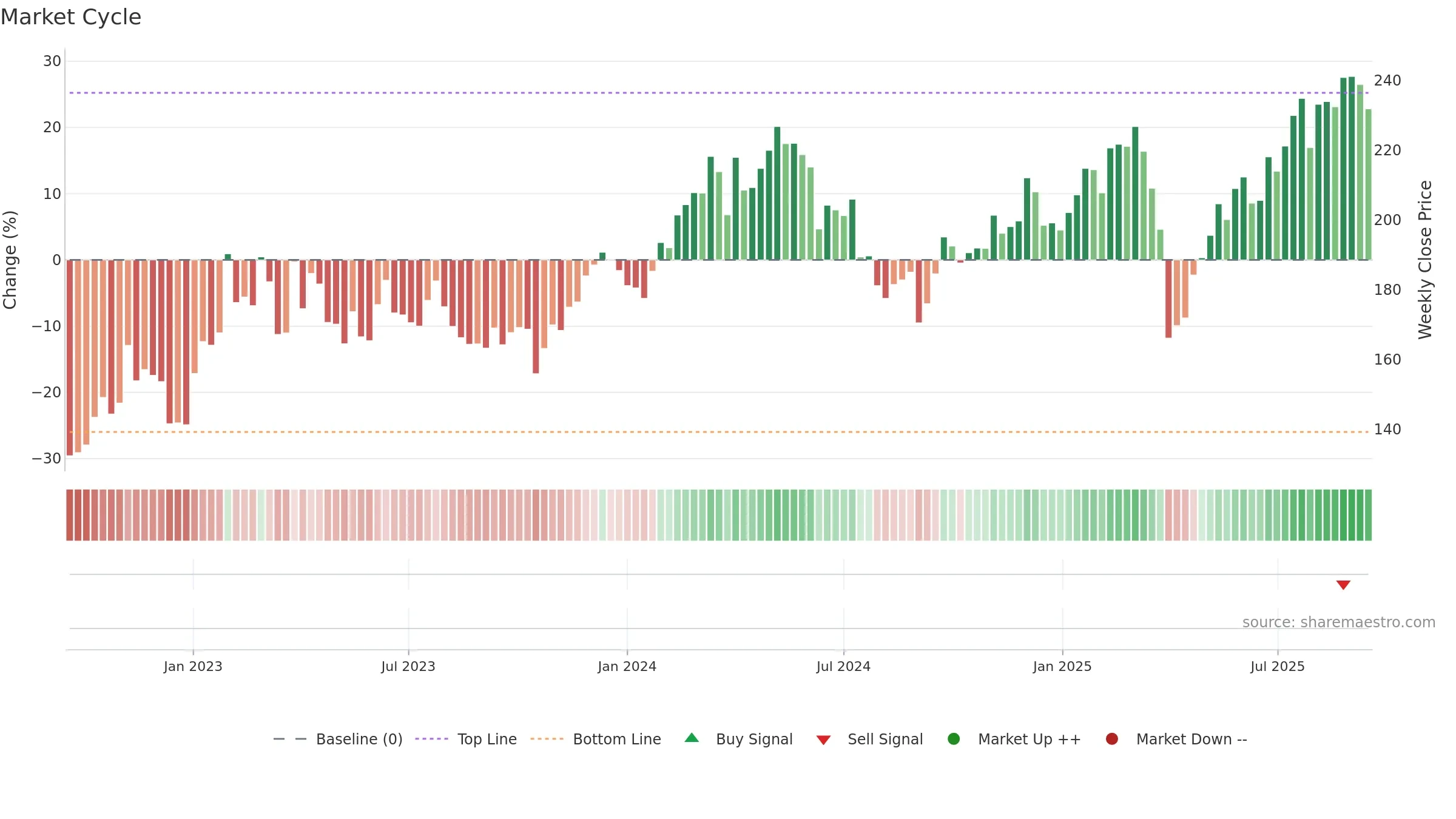Toggle the Buy Signal legend label
Viewport: 1456px width, 819px height.
[754, 739]
